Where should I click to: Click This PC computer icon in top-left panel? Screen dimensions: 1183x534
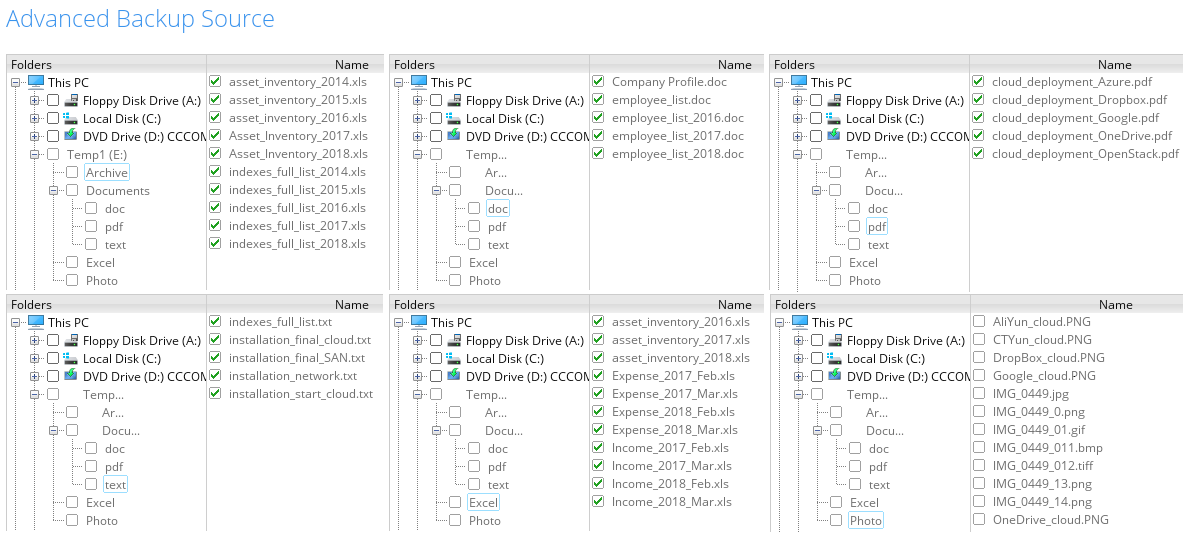coord(35,82)
